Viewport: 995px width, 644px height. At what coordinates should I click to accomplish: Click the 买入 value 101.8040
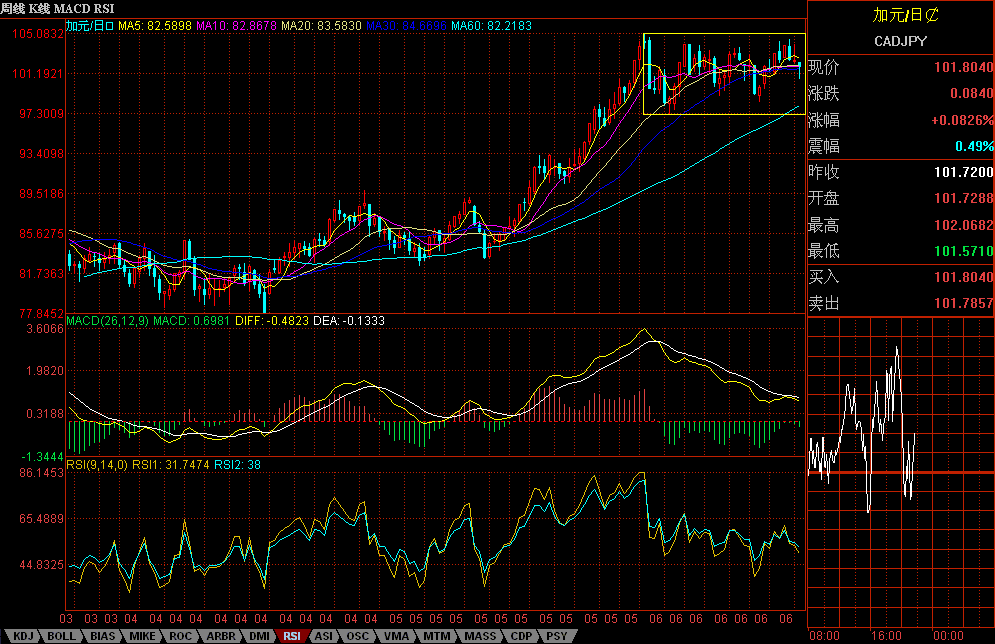point(963,277)
